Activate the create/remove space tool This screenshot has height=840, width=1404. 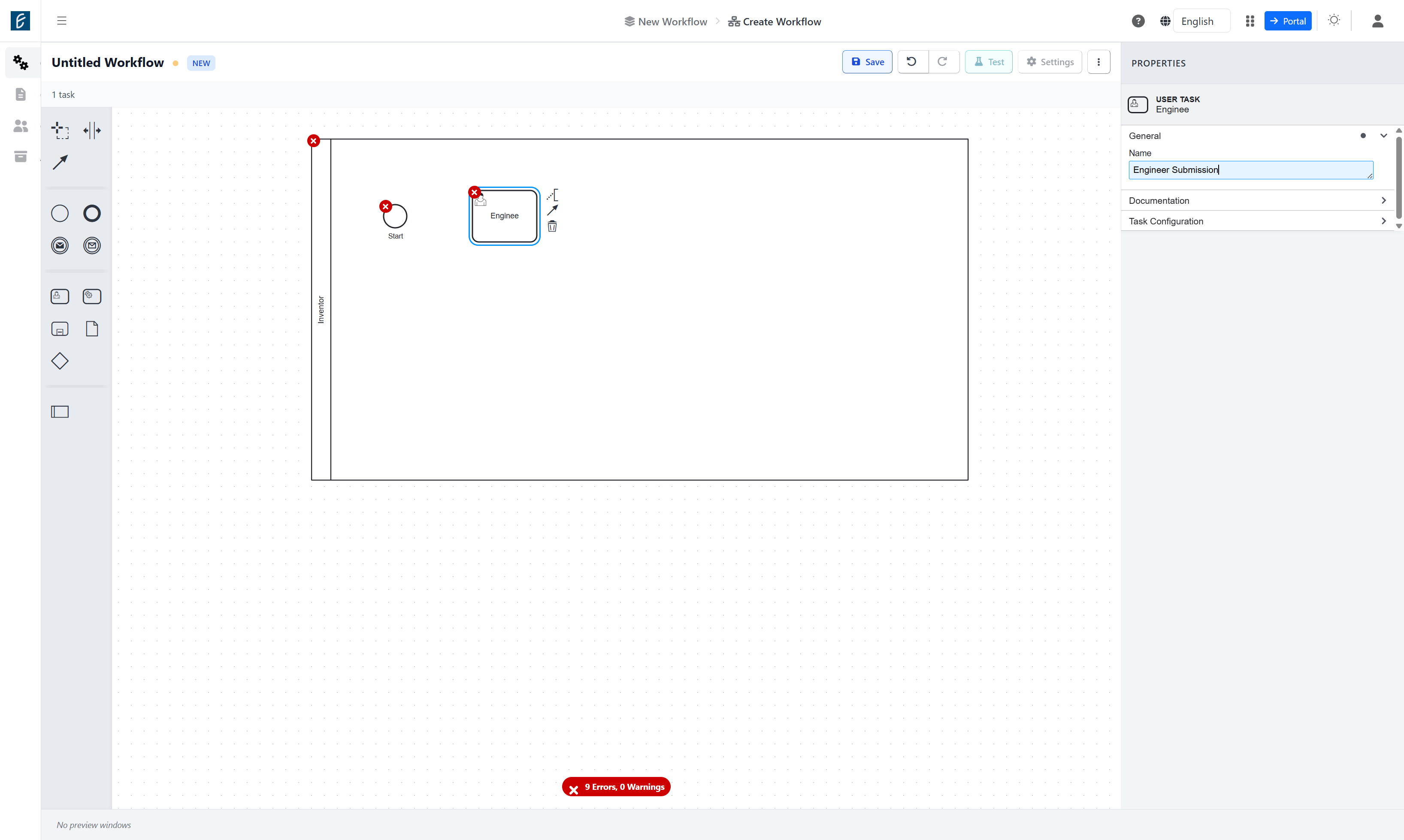[x=92, y=130]
